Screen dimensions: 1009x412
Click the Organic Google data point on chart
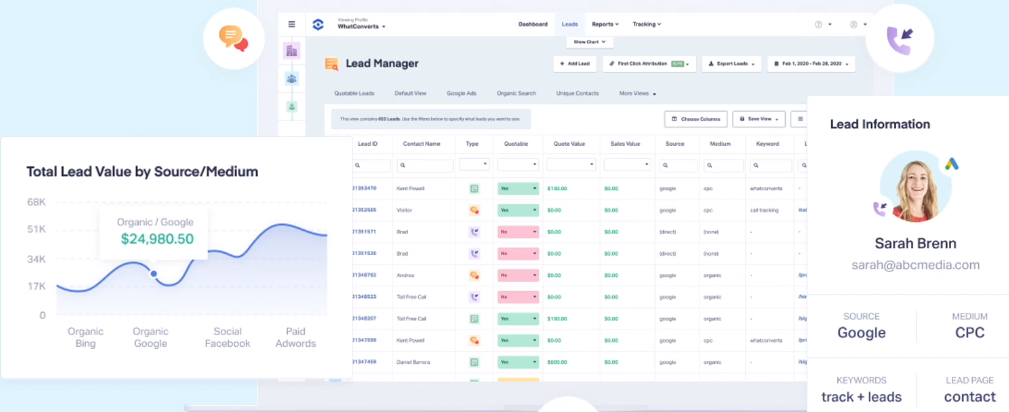pos(153,274)
